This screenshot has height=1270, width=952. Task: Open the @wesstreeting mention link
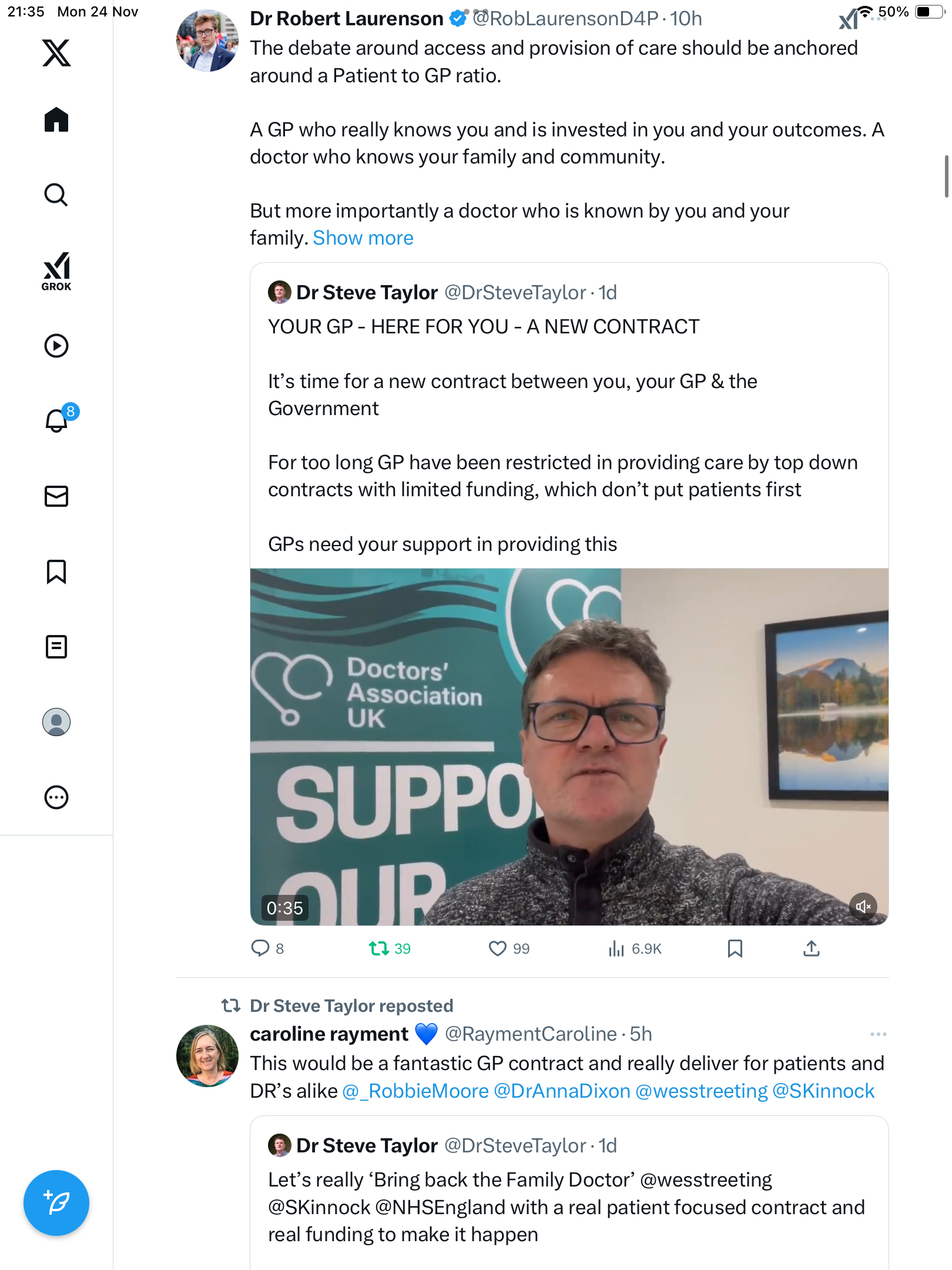(x=701, y=1091)
